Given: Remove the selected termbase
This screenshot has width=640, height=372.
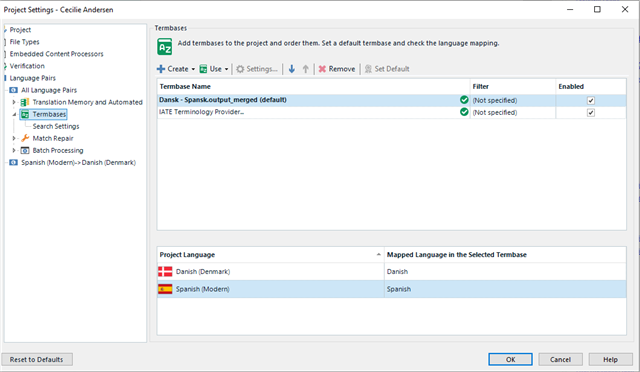Looking at the screenshot, I should coord(337,69).
